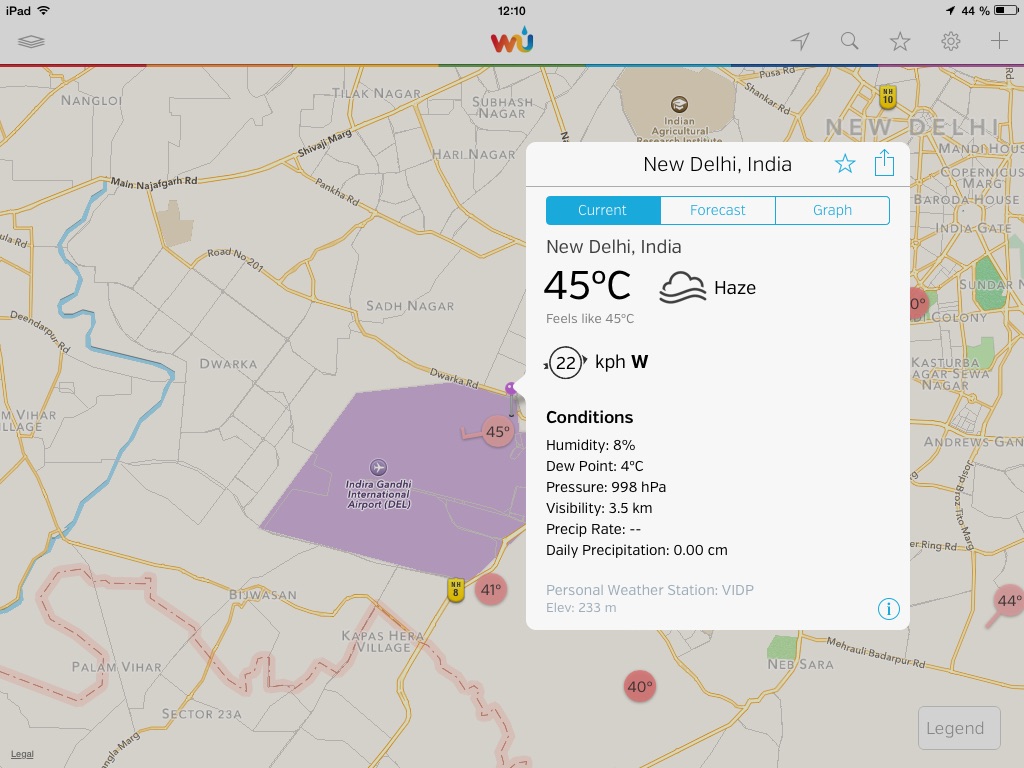1024x768 pixels.
Task: Switch to the Graph tab
Action: coord(832,210)
